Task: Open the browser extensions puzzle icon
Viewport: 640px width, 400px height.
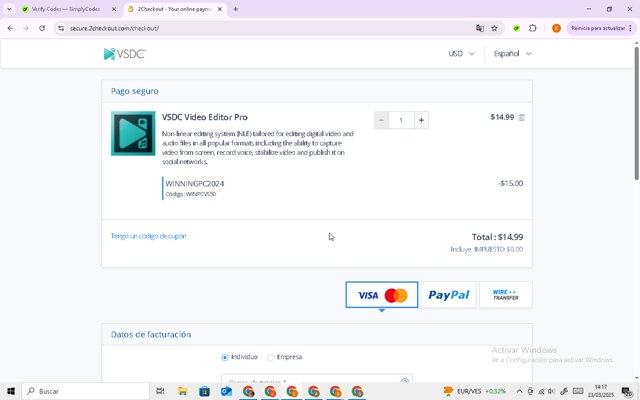Action: 533,28
